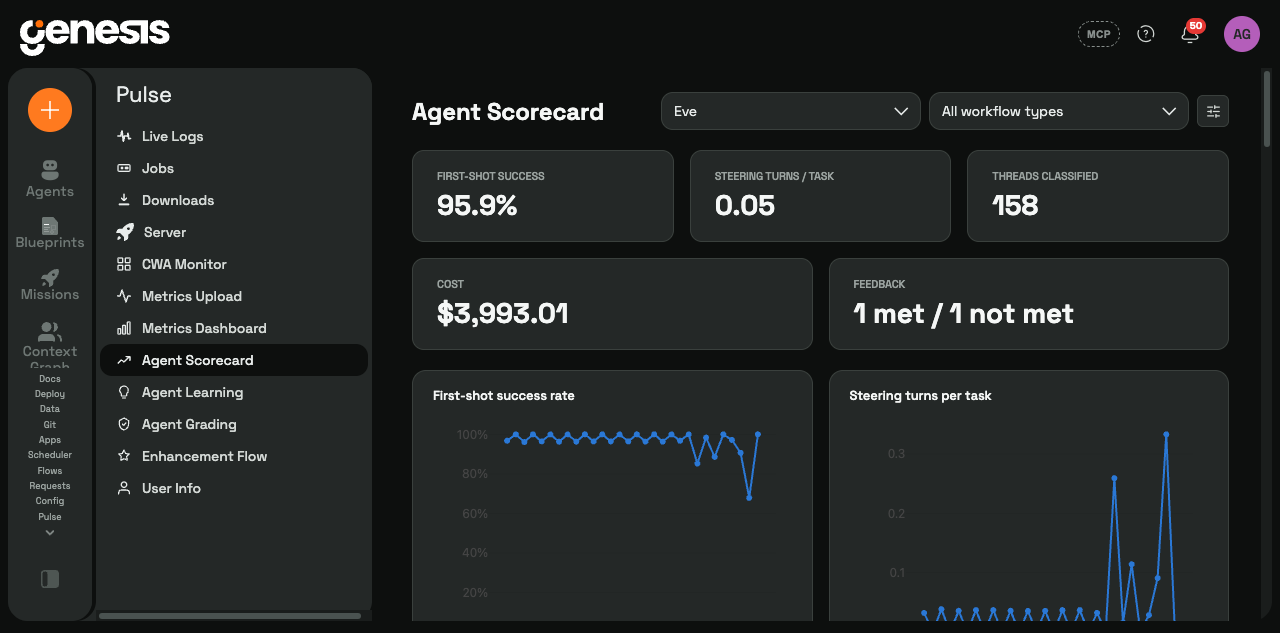Click the Live Logs pulse icon
The width and height of the screenshot is (1280, 633).
pyautogui.click(x=124, y=136)
